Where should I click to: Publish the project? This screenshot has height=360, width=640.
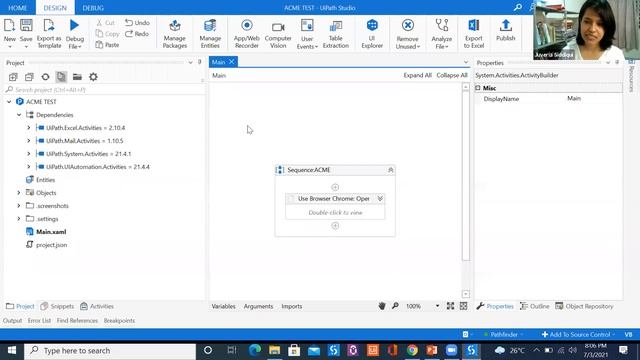505,30
